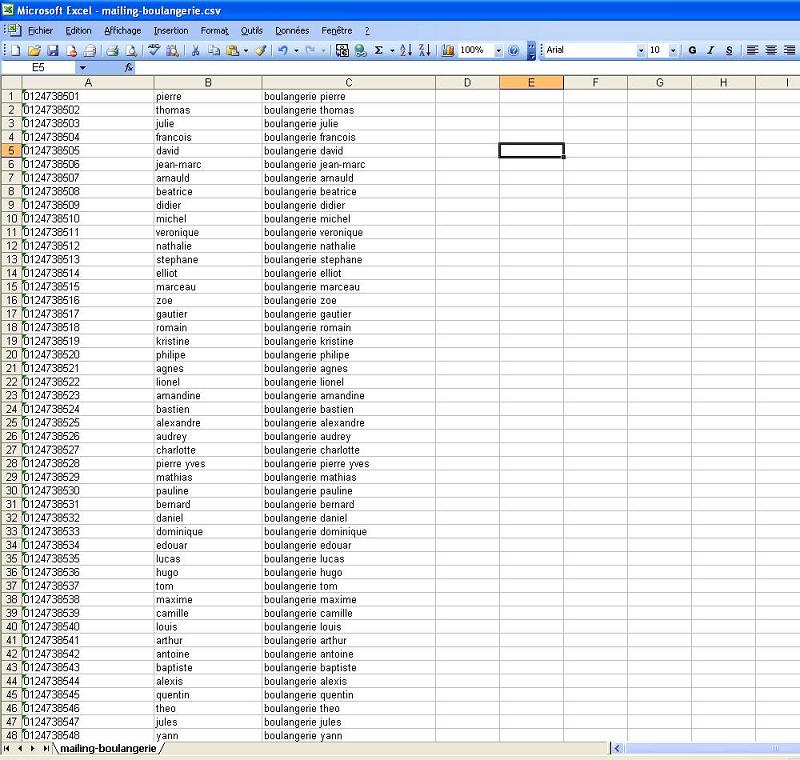Open Excel Help with the question mark icon
Screen dimensions: 800x760
tap(514, 50)
